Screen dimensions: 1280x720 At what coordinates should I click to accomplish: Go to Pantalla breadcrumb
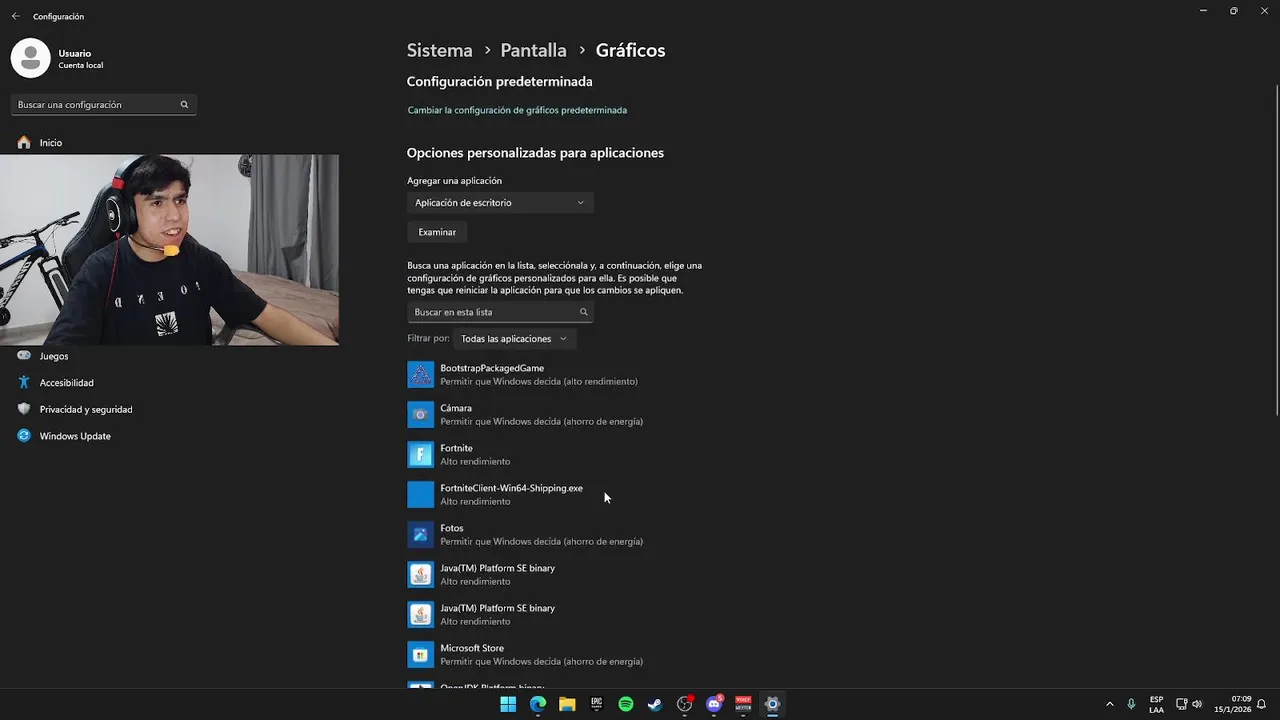click(x=533, y=50)
